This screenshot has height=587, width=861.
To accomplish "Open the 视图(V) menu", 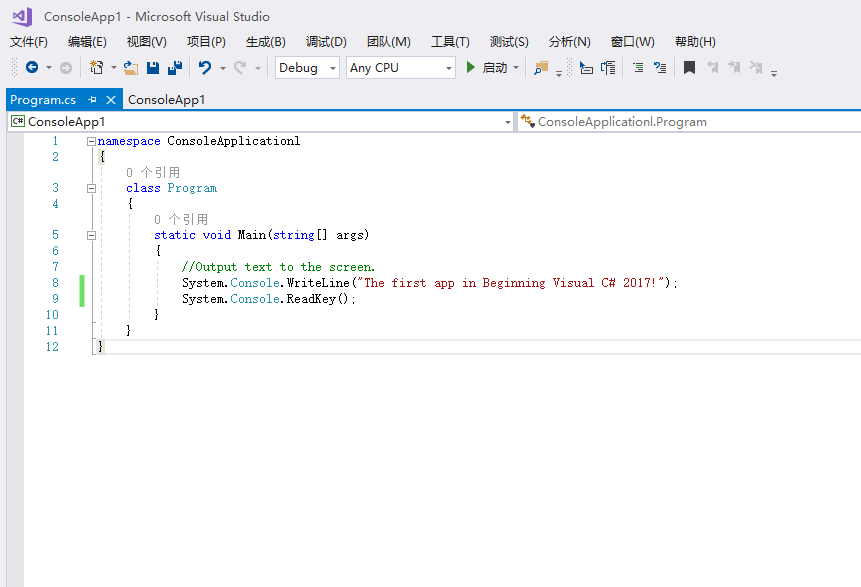I will (x=147, y=42).
